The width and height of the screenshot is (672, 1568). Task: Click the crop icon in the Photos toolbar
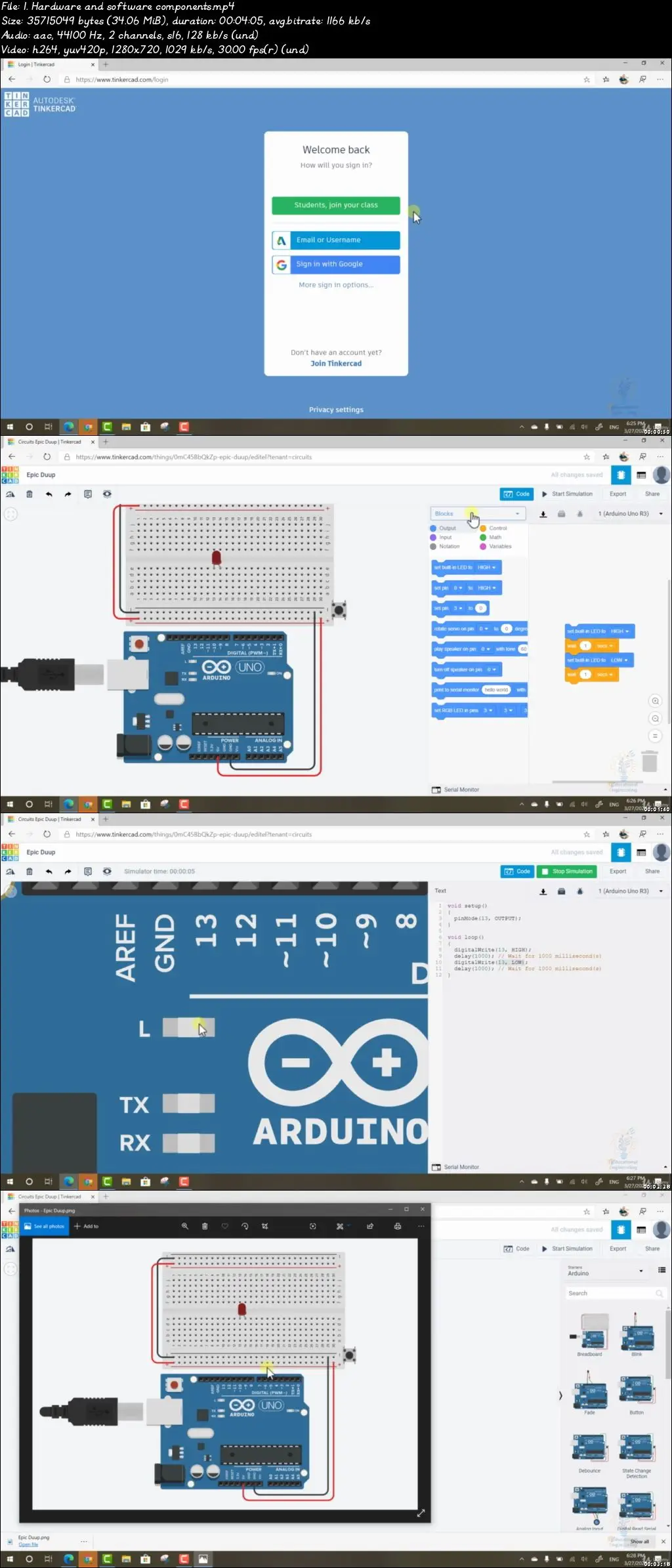coord(265,1226)
